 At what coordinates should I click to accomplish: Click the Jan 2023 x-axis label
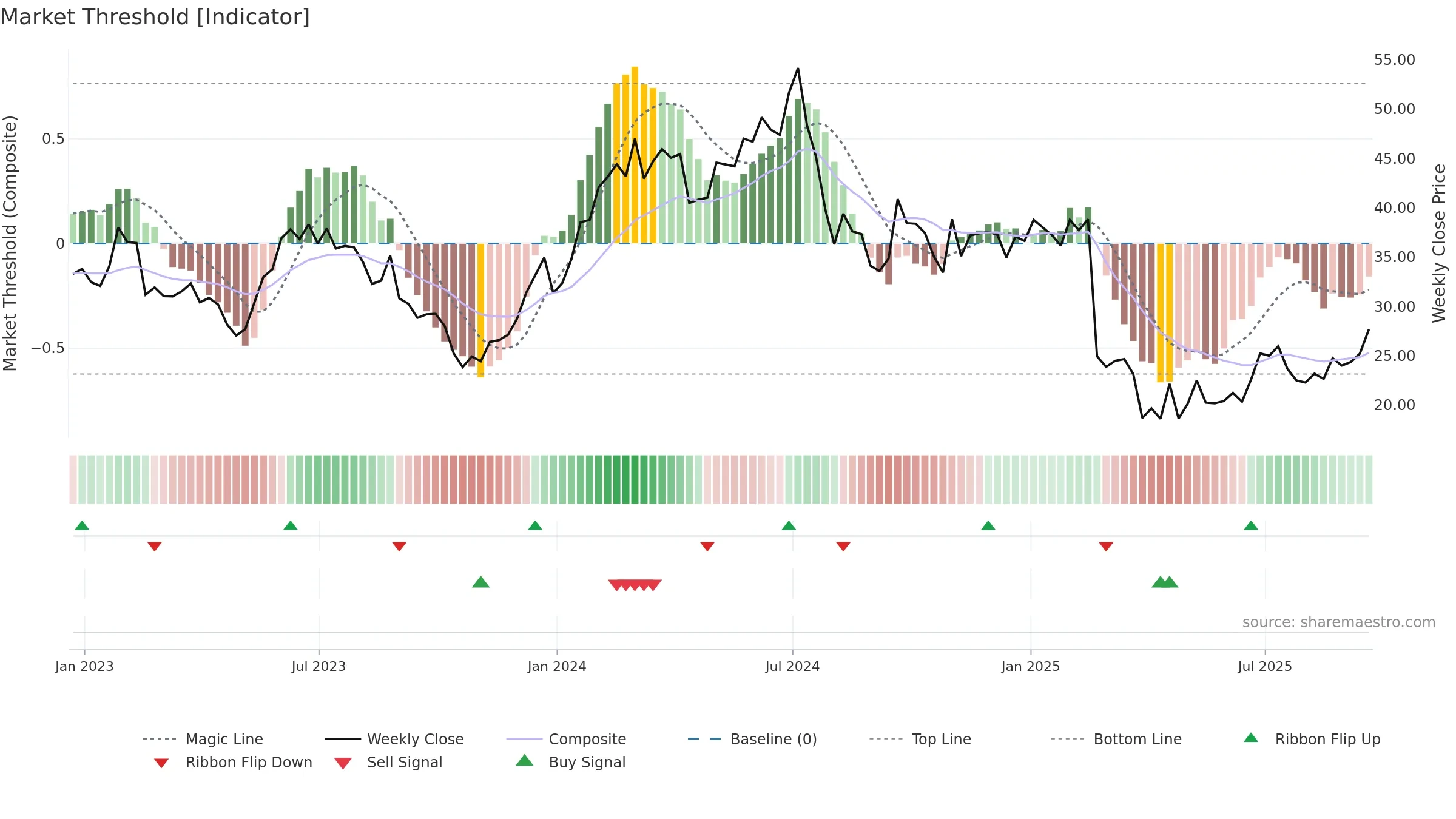pos(84,666)
